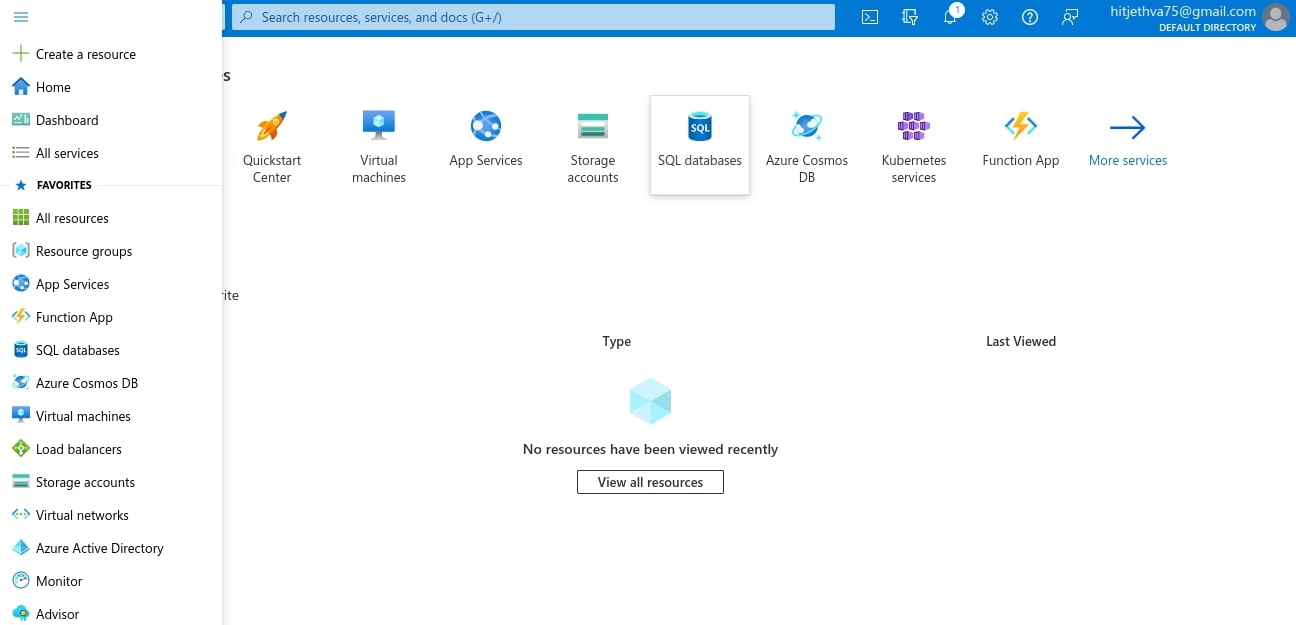
Task: Select Create a resource menu text
Action: click(86, 54)
